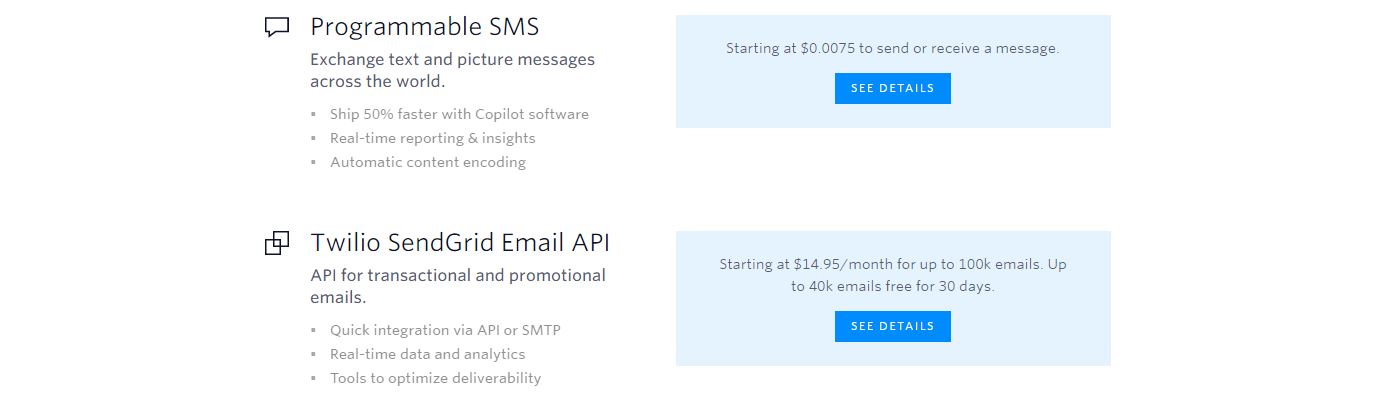Click the 'Automatic content encoding' bullet

click(x=428, y=162)
